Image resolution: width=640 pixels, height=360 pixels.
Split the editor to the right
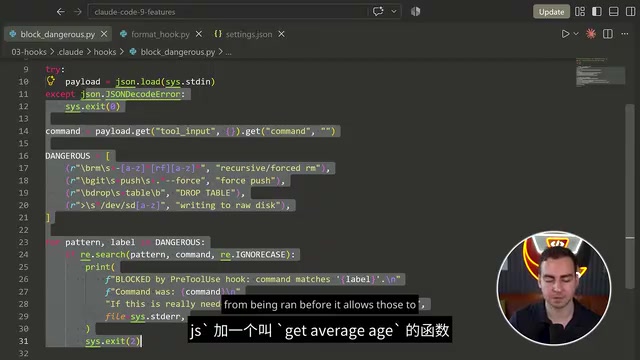click(608, 34)
